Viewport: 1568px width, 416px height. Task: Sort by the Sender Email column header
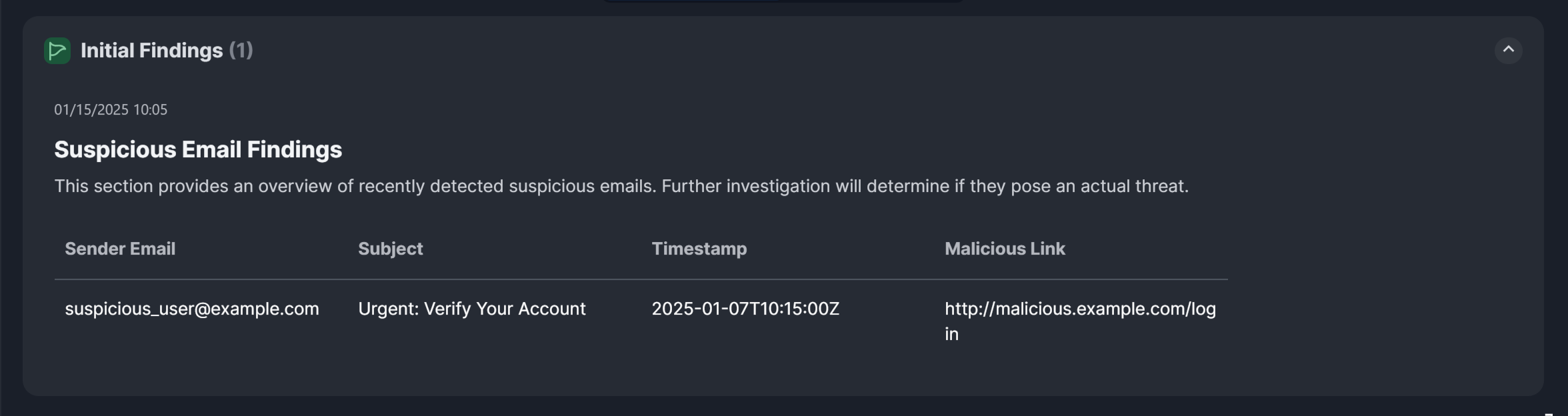tap(120, 249)
